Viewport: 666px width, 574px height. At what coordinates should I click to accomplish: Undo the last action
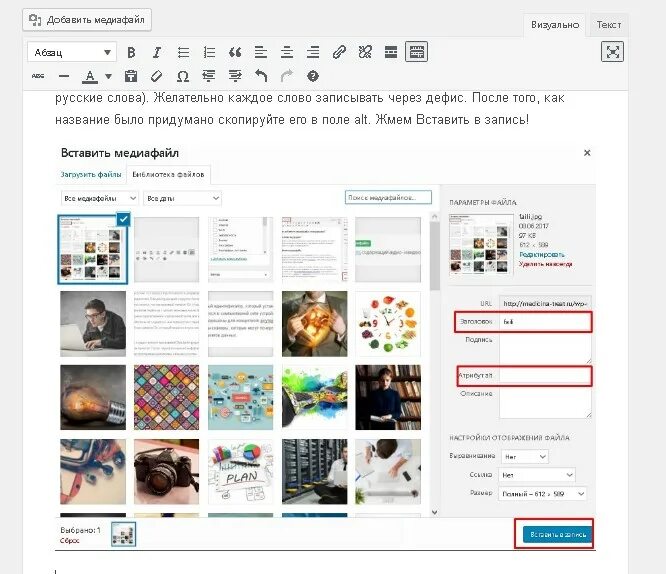(x=261, y=76)
